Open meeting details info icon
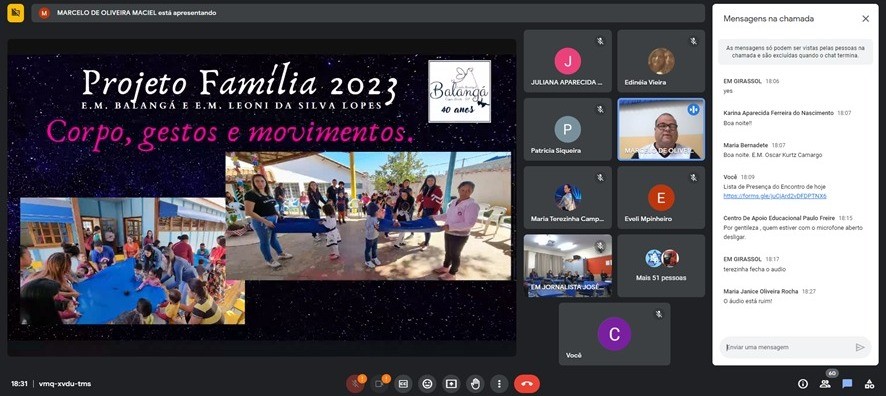This screenshot has width=886, height=396. click(x=802, y=384)
